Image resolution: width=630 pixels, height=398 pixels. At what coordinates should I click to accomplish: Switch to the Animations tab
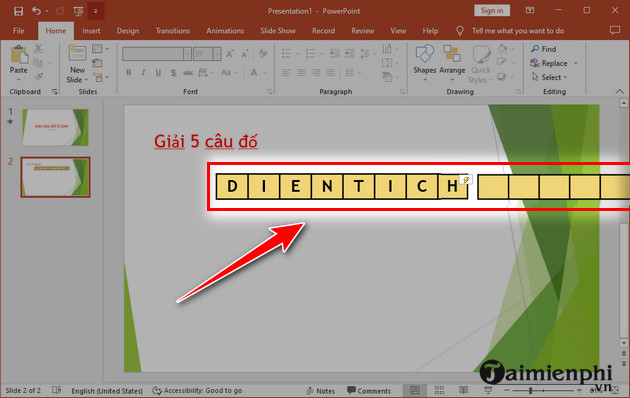click(225, 31)
